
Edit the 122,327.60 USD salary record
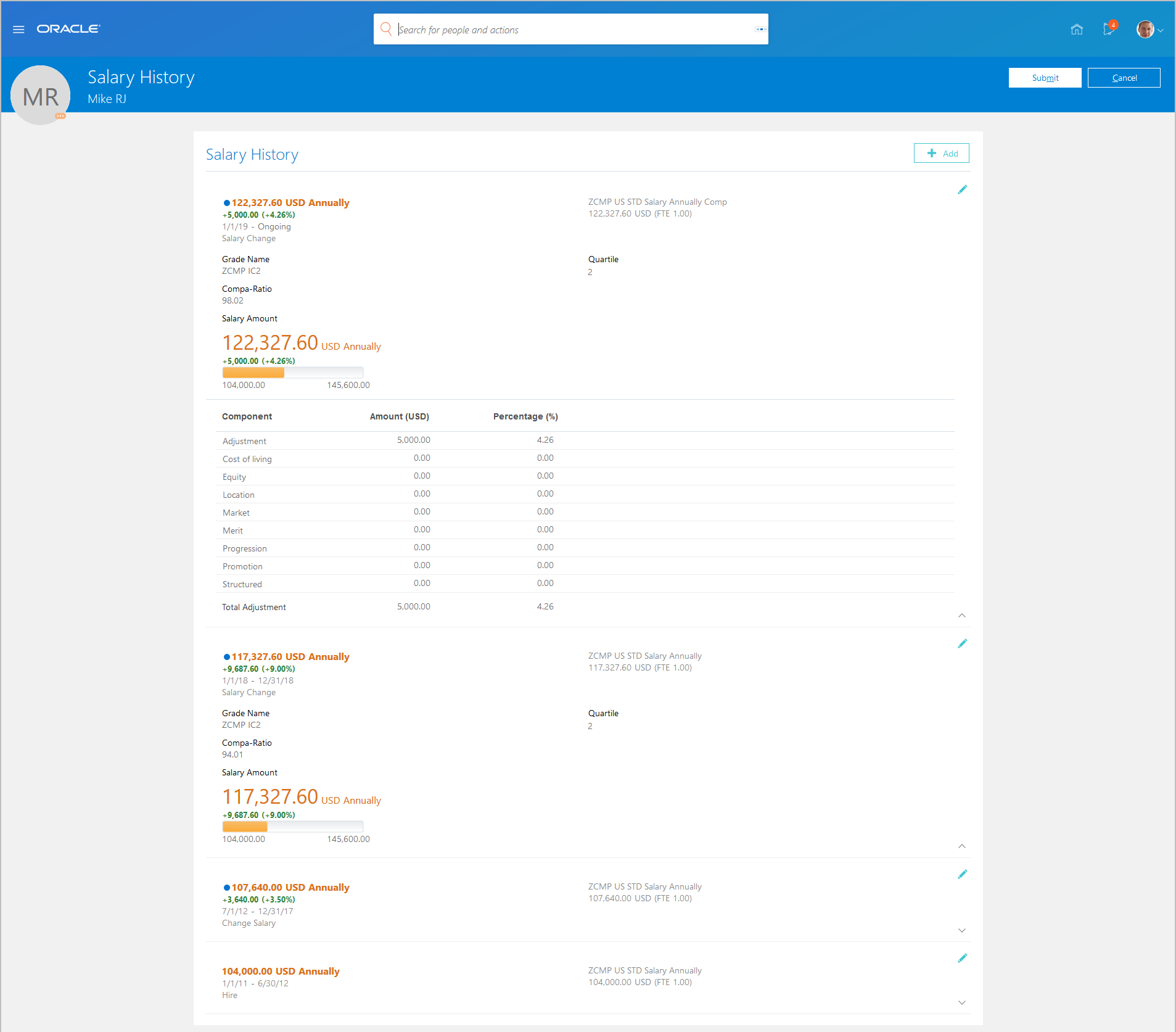(962, 189)
